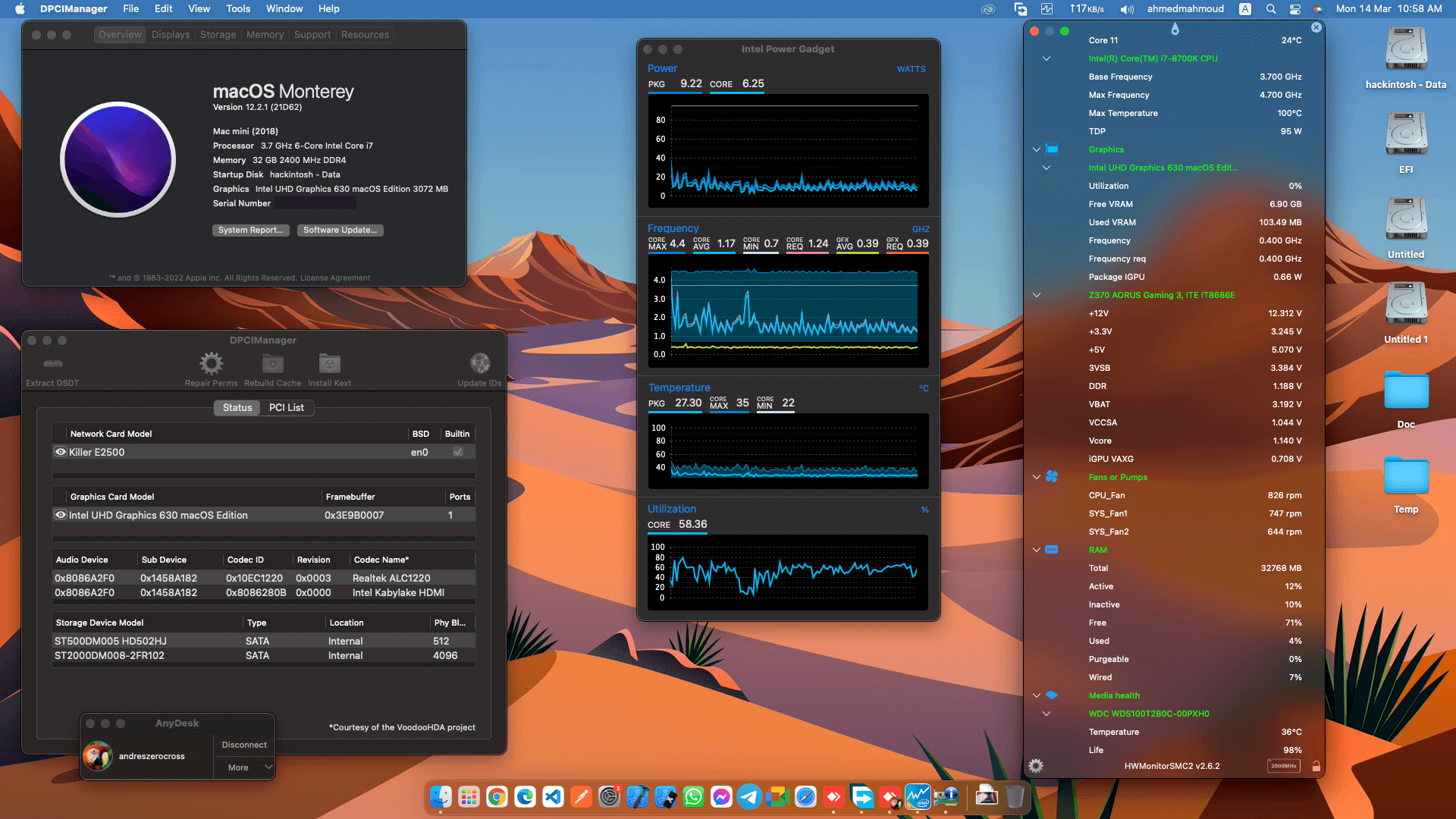The width and height of the screenshot is (1456, 819).
Task: Select the Doc folder on desktop
Action: pyautogui.click(x=1406, y=399)
